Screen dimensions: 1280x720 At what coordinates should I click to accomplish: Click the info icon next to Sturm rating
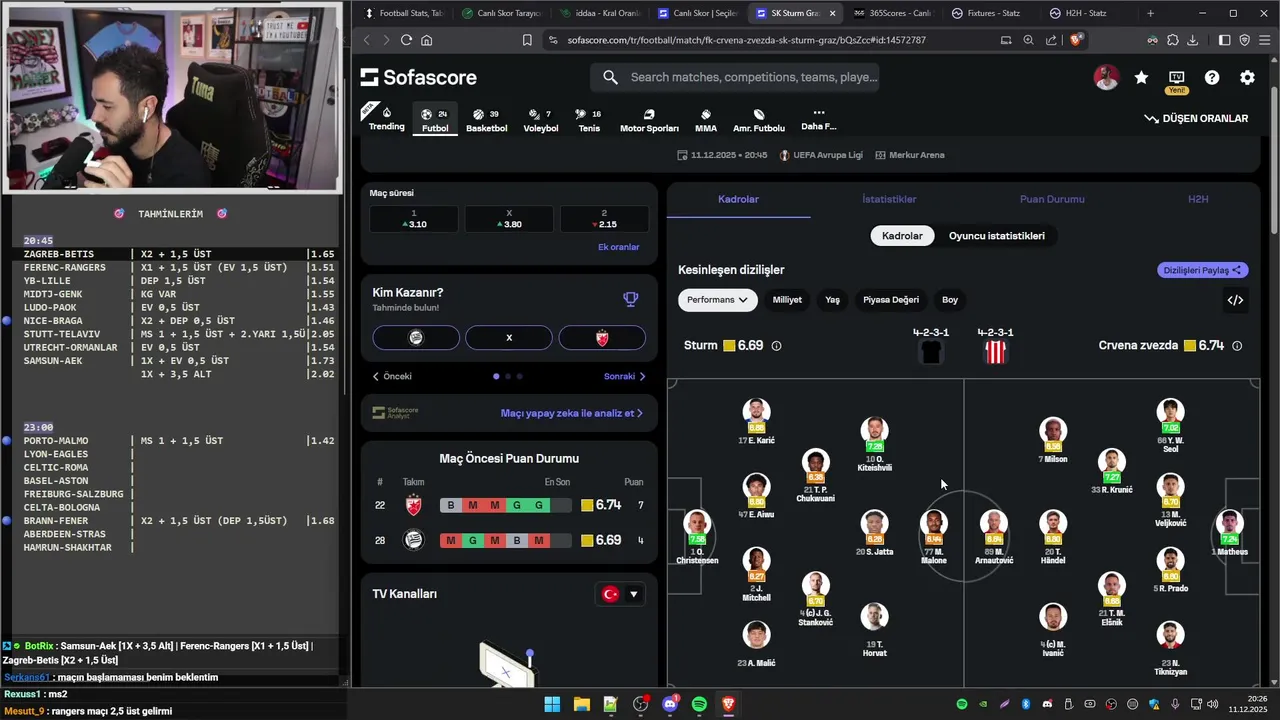[776, 346]
